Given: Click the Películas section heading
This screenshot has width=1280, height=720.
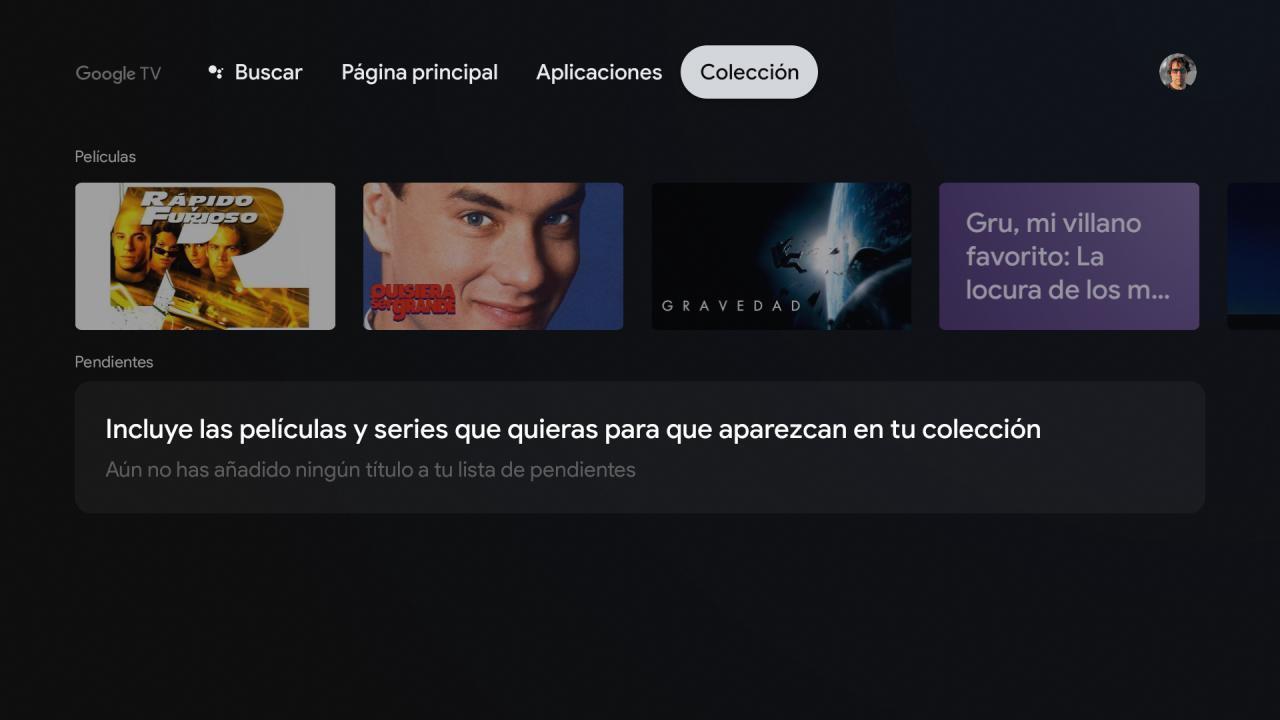Looking at the screenshot, I should 105,157.
